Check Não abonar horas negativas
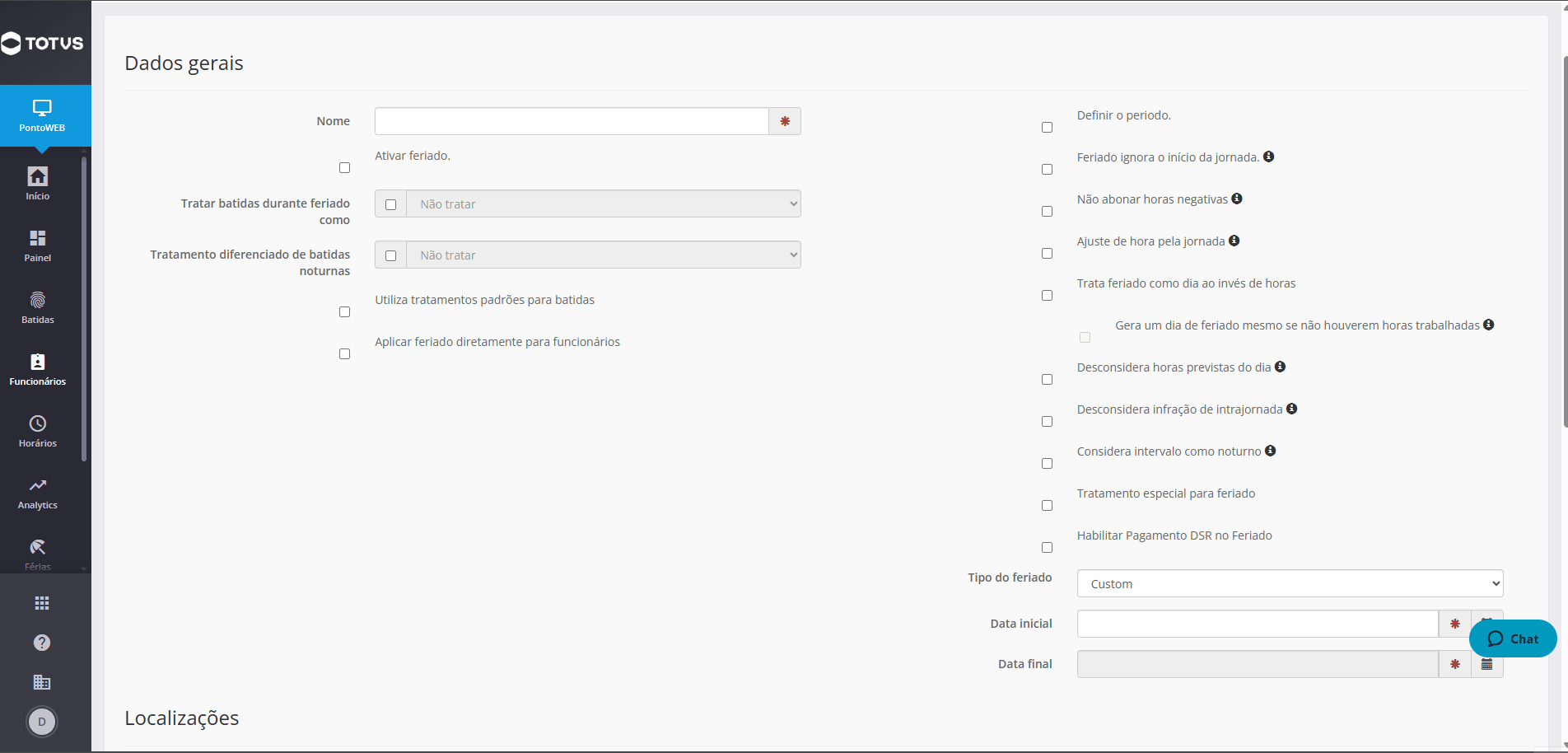The image size is (1568, 753). pos(1047,212)
